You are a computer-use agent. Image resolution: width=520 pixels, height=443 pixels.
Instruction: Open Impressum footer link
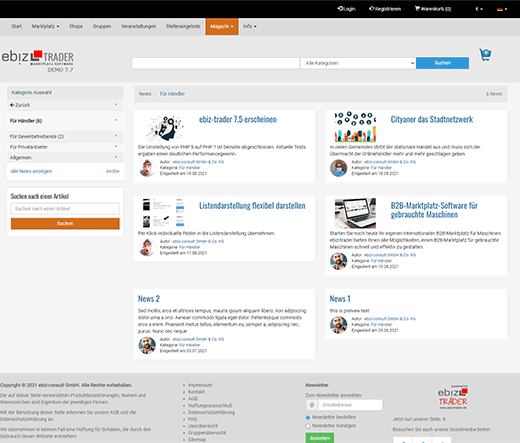coord(200,385)
